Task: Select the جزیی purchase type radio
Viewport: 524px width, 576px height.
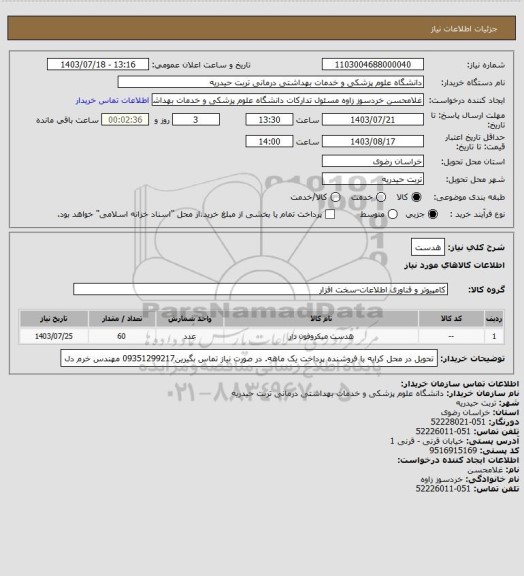Action: (433, 214)
